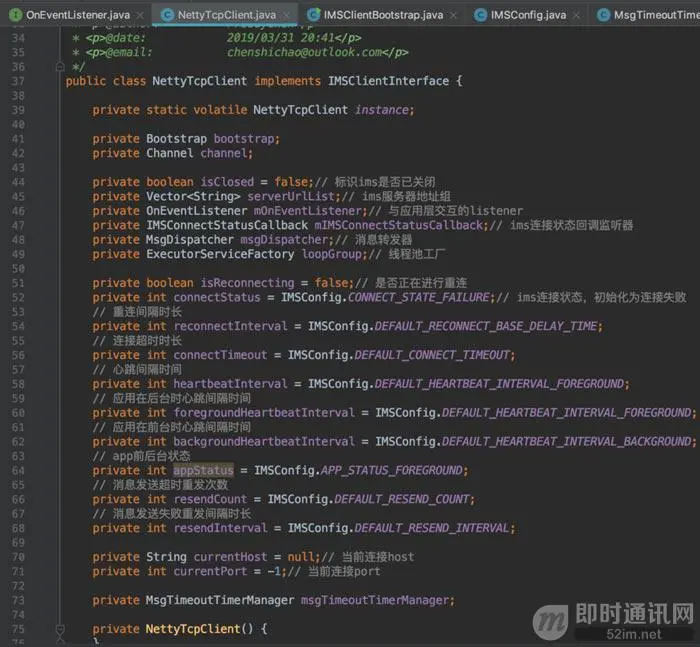The image size is (700, 647).
Task: Click the DEFAULT_CONNECT_TIMEOUT constant
Action: point(432,355)
